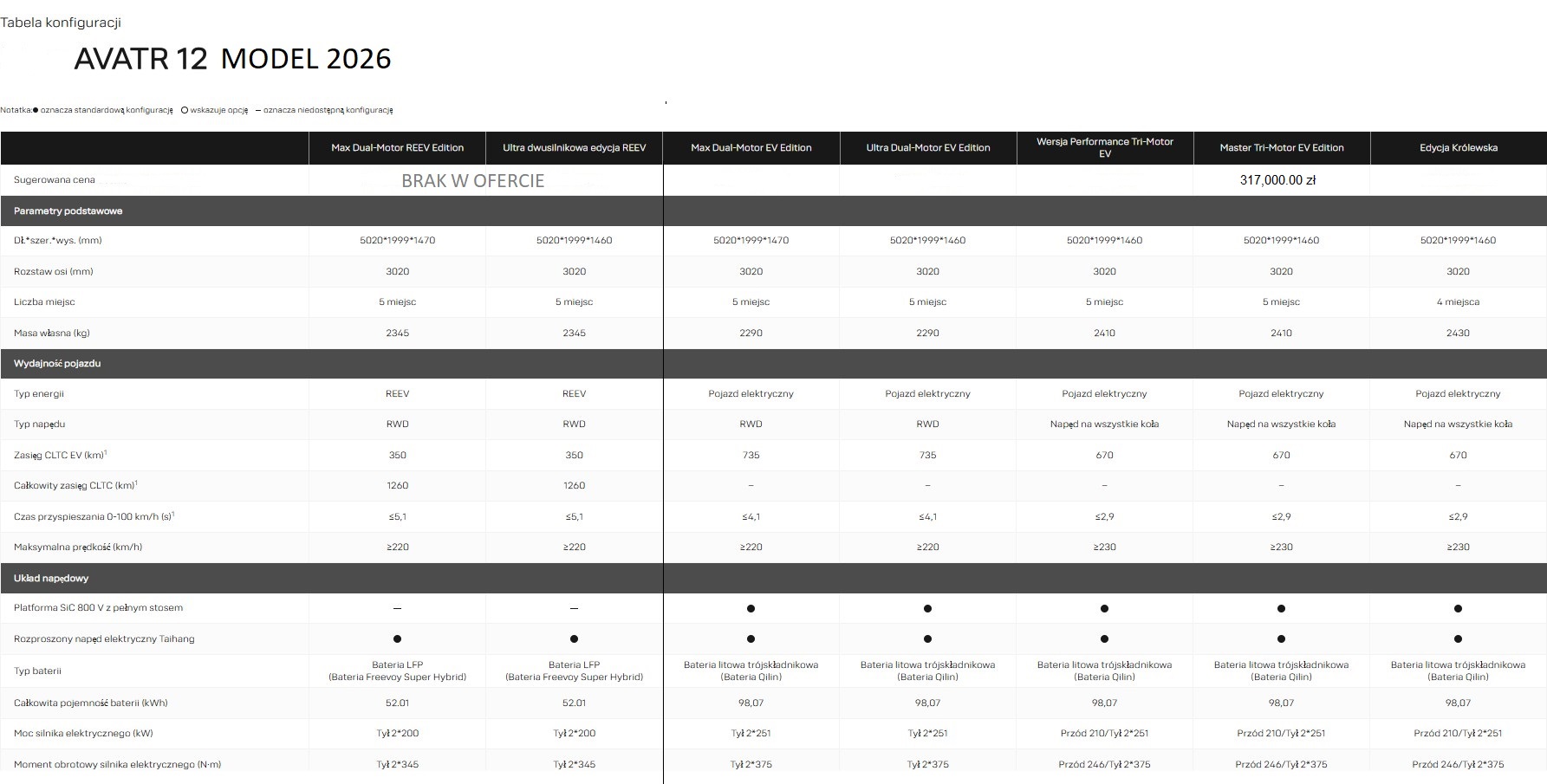
Task: Click Taihang drive dot for Max Dual-Motor REEV
Action: pos(397,639)
